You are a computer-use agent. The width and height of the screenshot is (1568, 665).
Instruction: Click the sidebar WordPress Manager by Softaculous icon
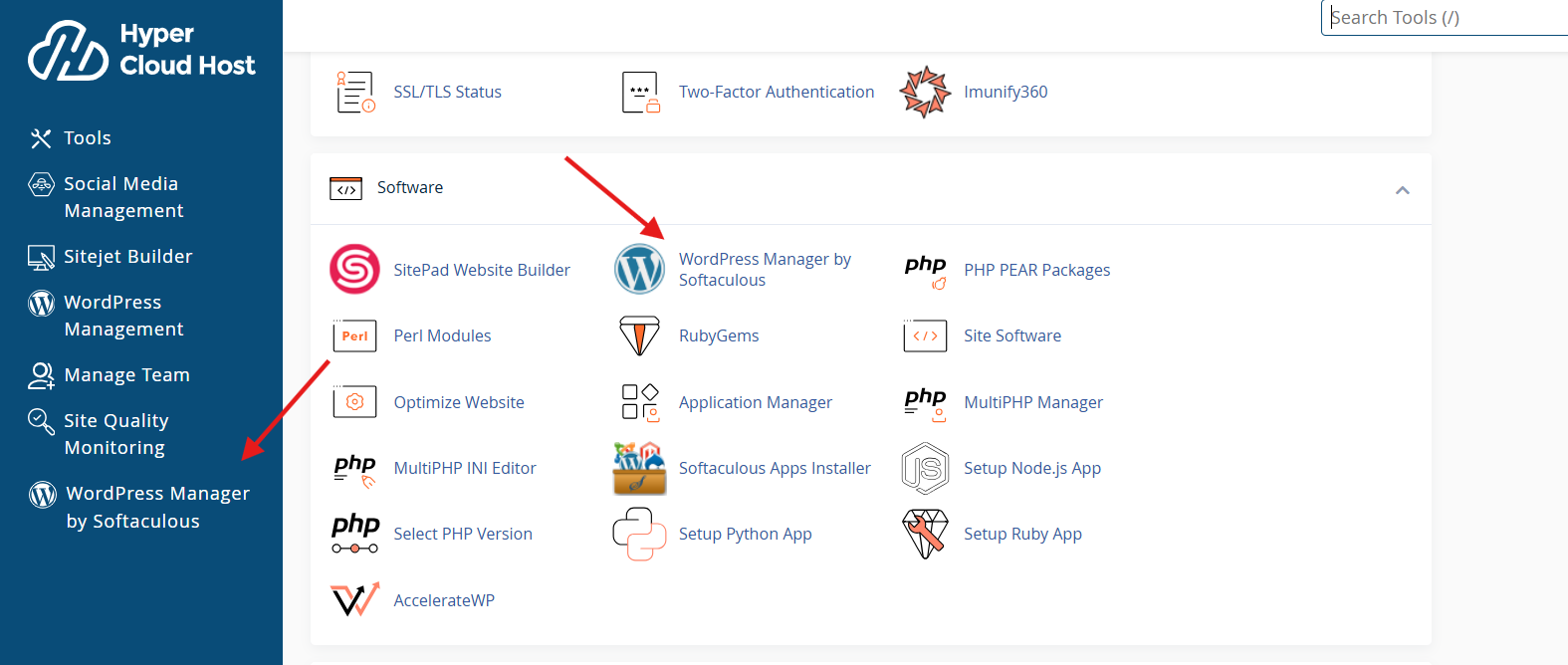pyautogui.click(x=43, y=494)
